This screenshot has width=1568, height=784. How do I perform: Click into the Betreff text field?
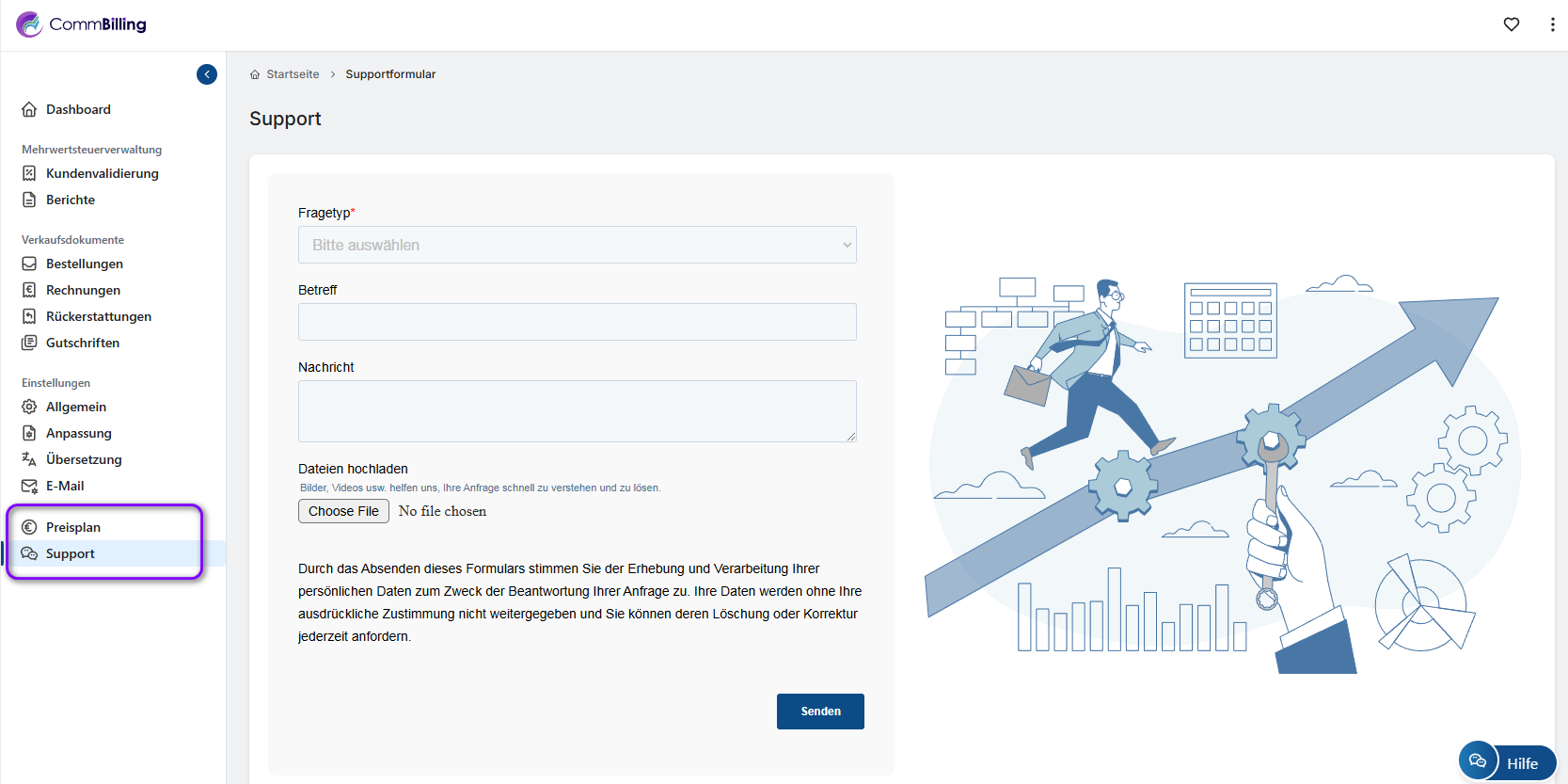(577, 322)
